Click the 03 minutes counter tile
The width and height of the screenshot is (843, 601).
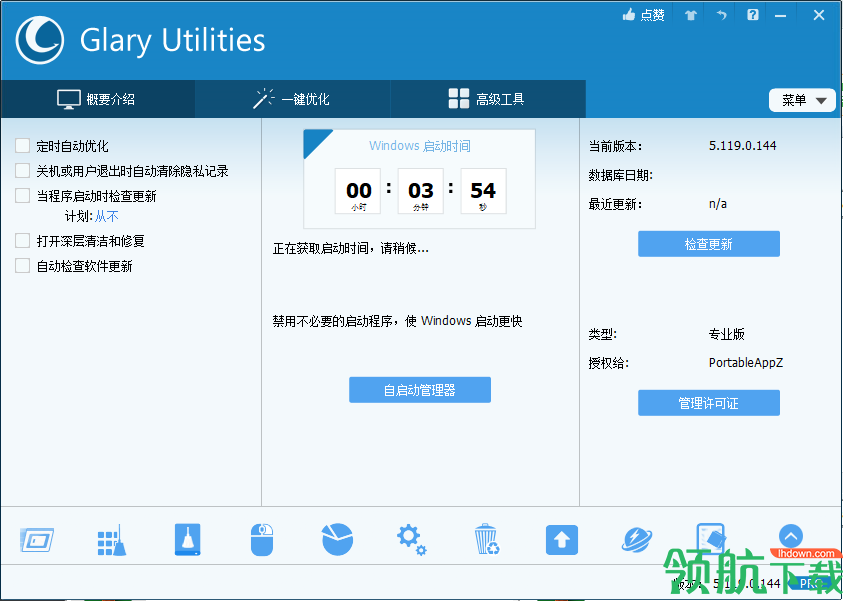[x=420, y=191]
